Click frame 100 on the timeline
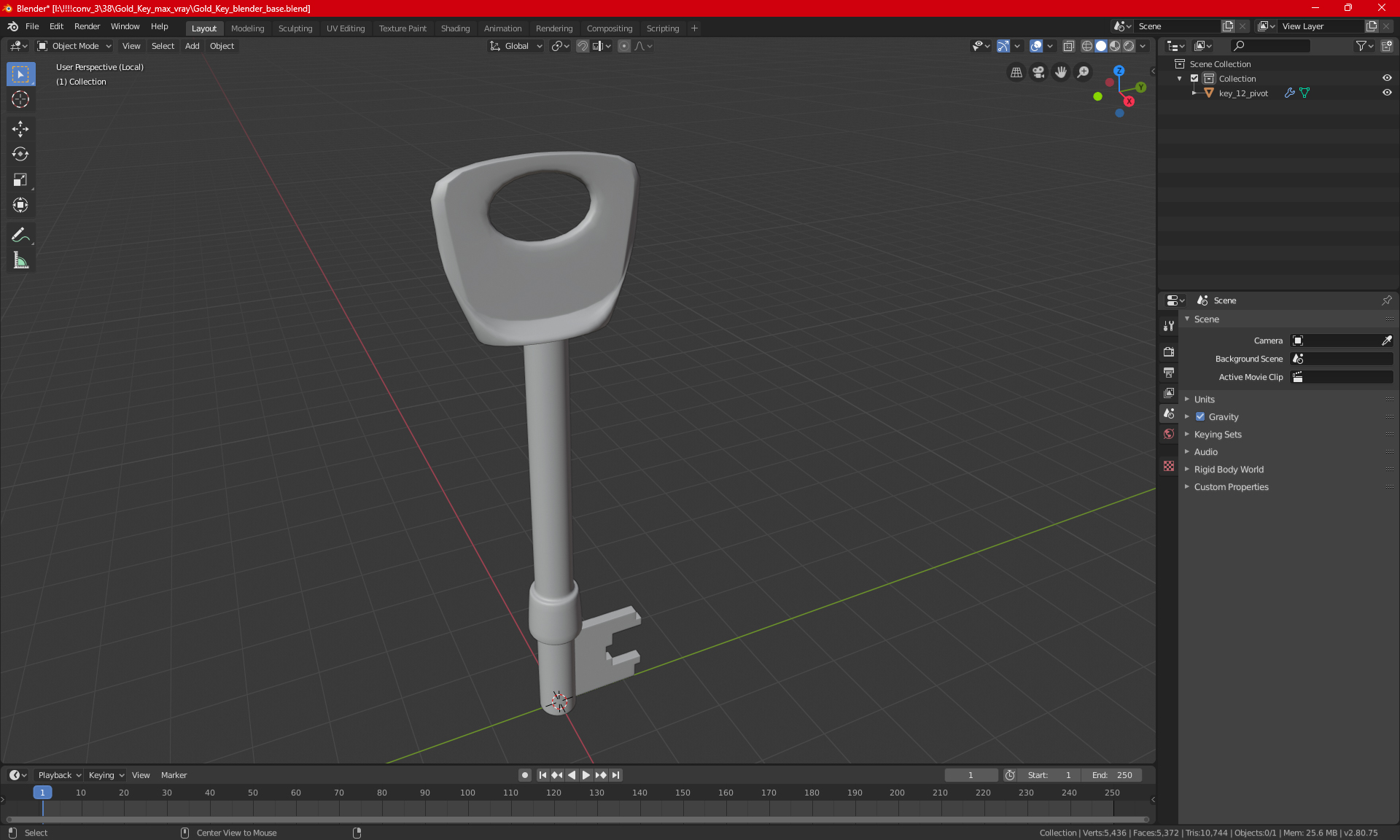The width and height of the screenshot is (1400, 840). 467,793
